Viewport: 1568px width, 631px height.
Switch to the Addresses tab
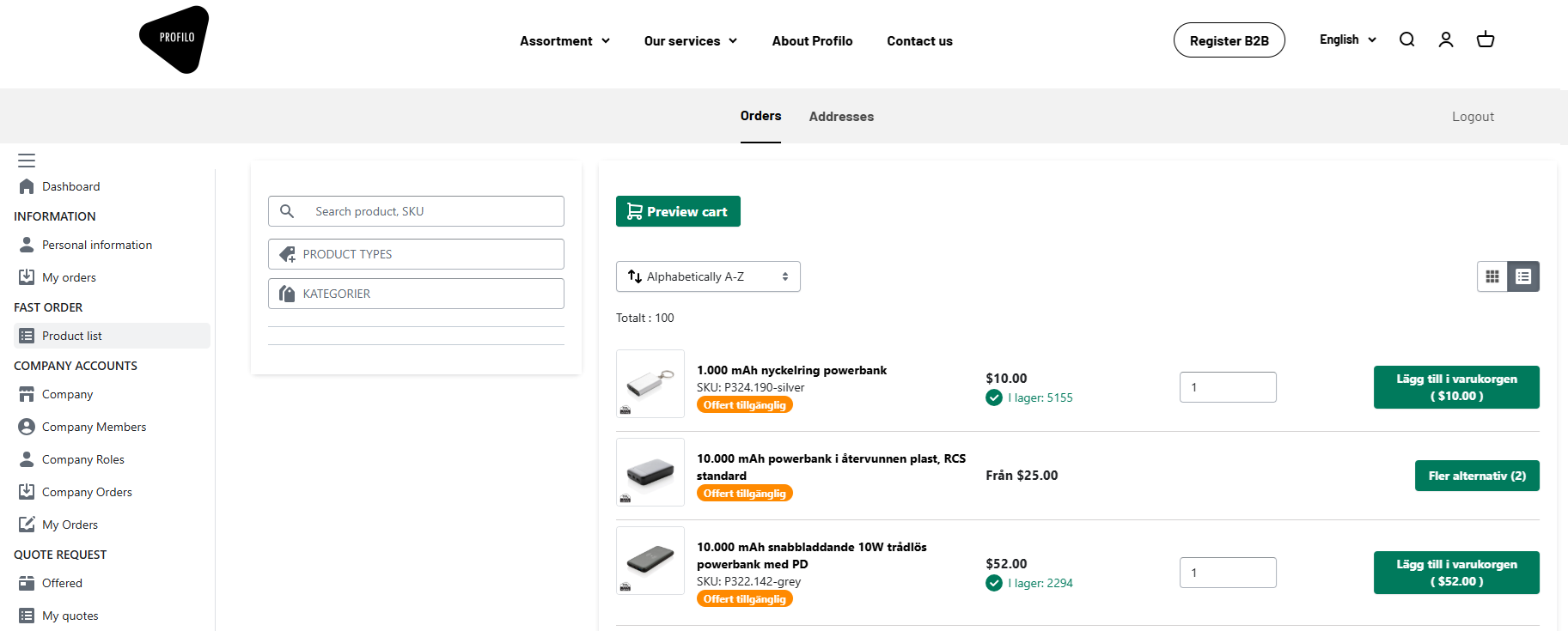pos(841,117)
